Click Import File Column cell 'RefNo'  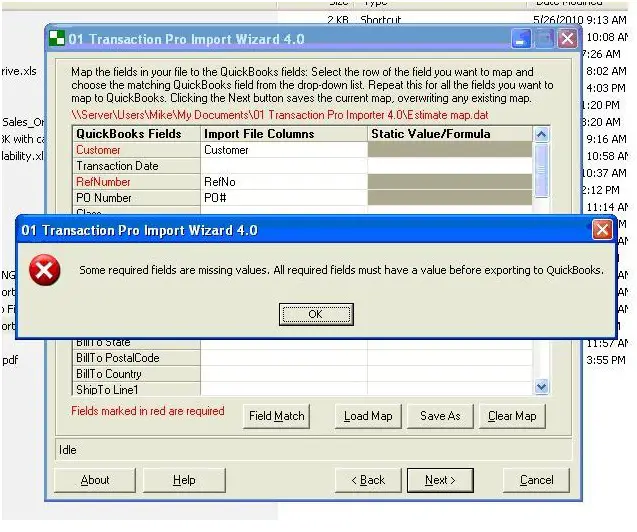[x=284, y=182]
